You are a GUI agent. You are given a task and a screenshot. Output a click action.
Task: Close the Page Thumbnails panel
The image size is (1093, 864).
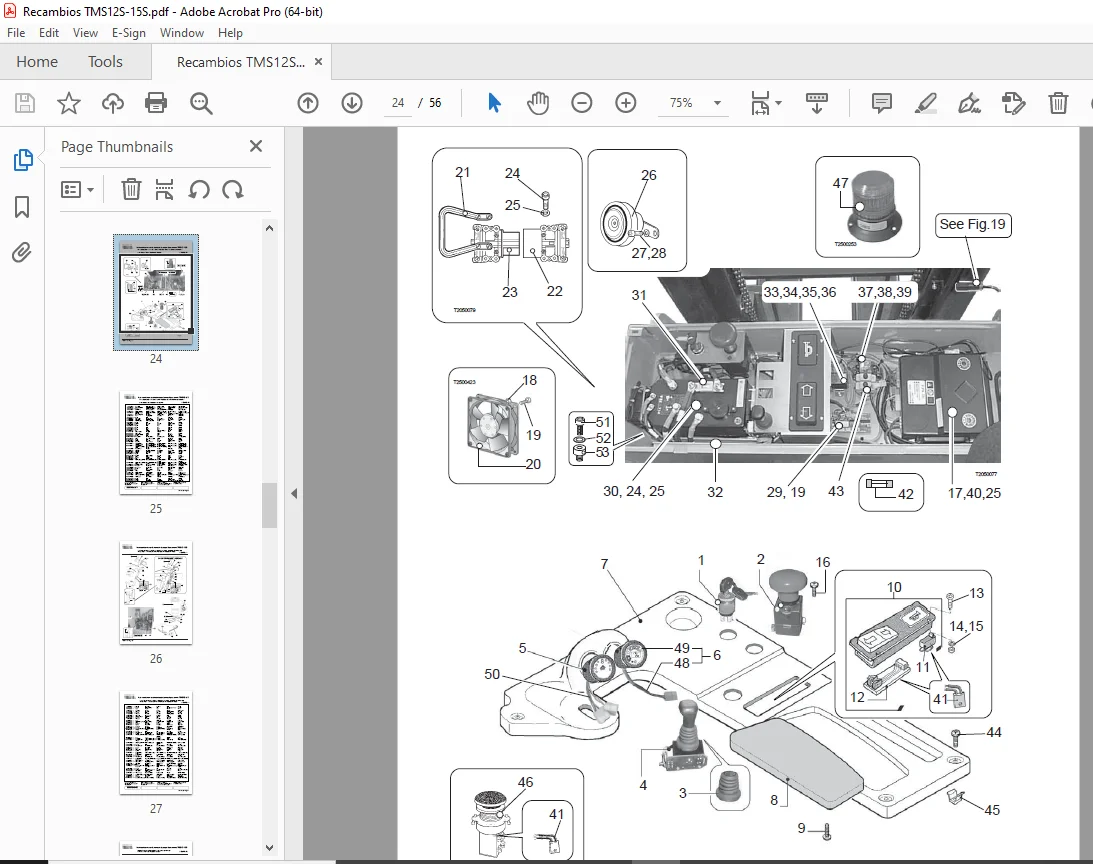point(256,146)
